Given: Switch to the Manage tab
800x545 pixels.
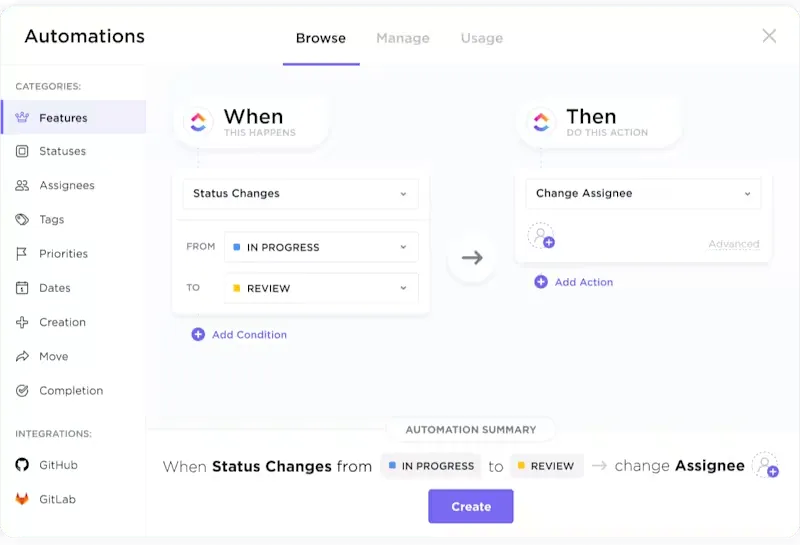Looking at the screenshot, I should 403,38.
